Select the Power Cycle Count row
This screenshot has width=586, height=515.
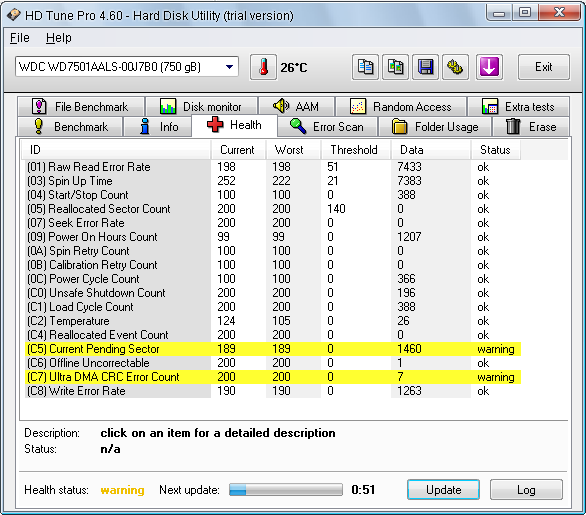[273, 279]
